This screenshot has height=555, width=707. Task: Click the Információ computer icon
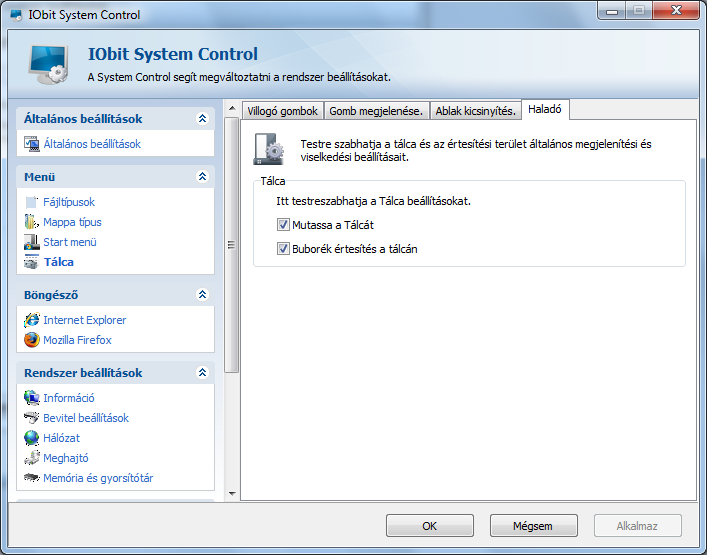click(32, 398)
